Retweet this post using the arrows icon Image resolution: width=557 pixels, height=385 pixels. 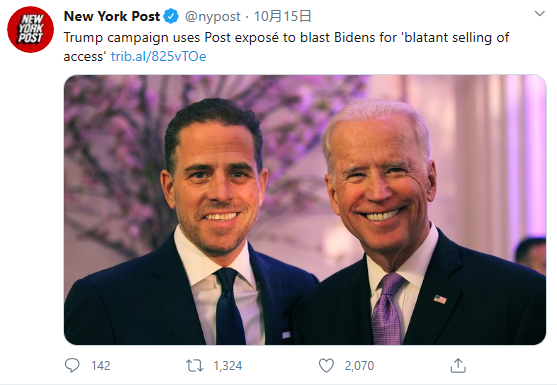pyautogui.click(x=195, y=365)
